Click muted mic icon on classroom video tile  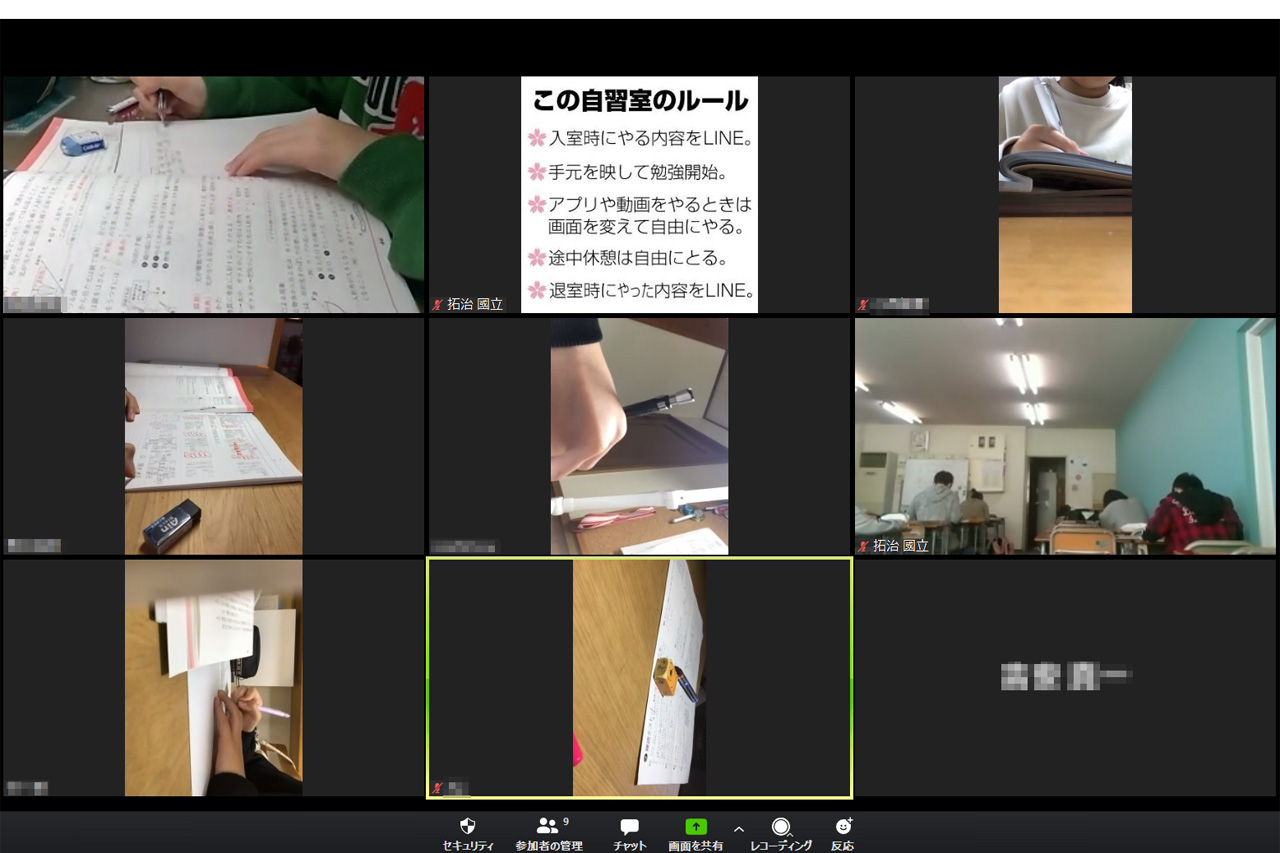863,546
